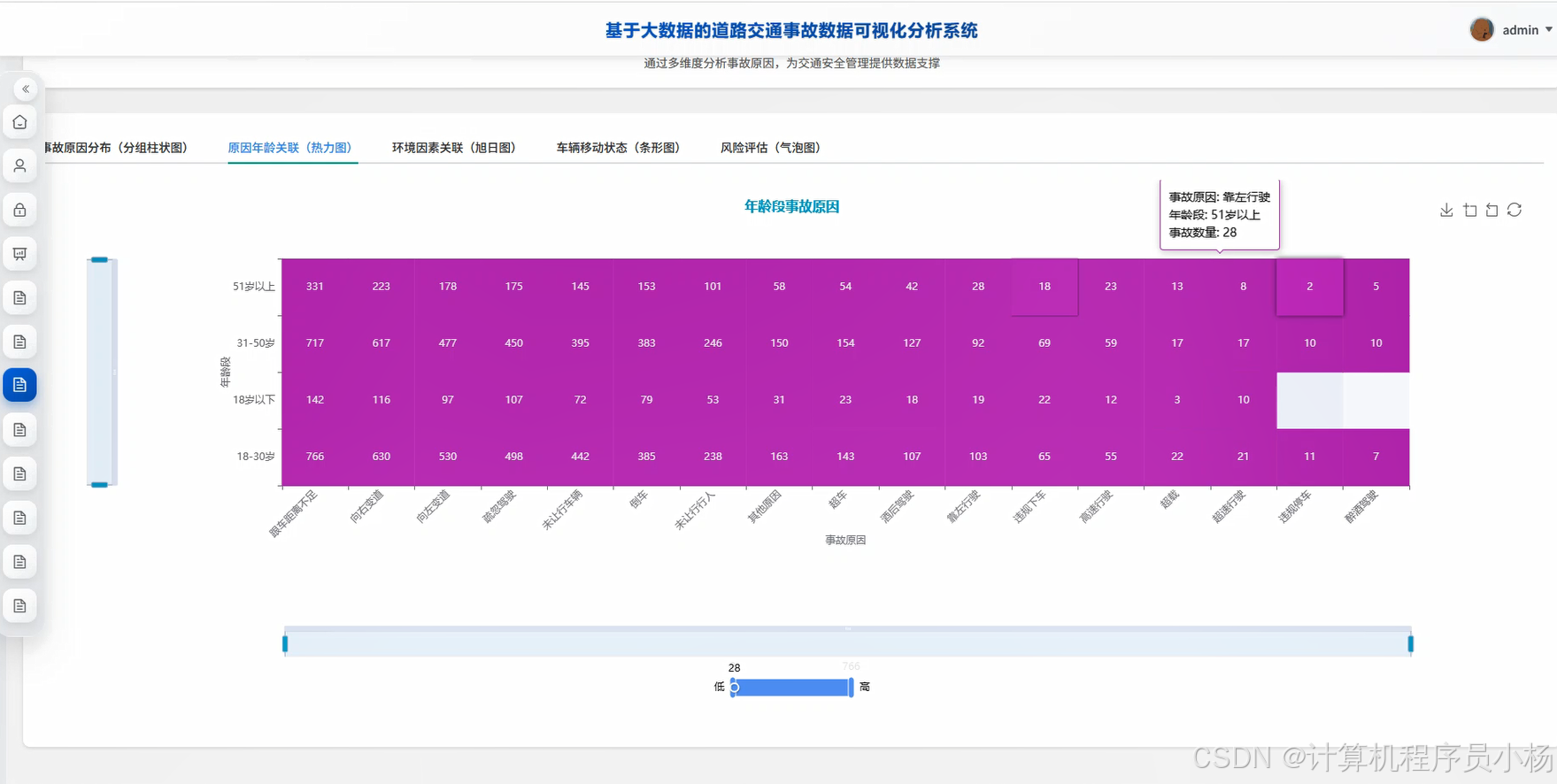The height and width of the screenshot is (784, 1557).
Task: Click the 疏忽驾驶 x-axis label
Action: [499, 506]
